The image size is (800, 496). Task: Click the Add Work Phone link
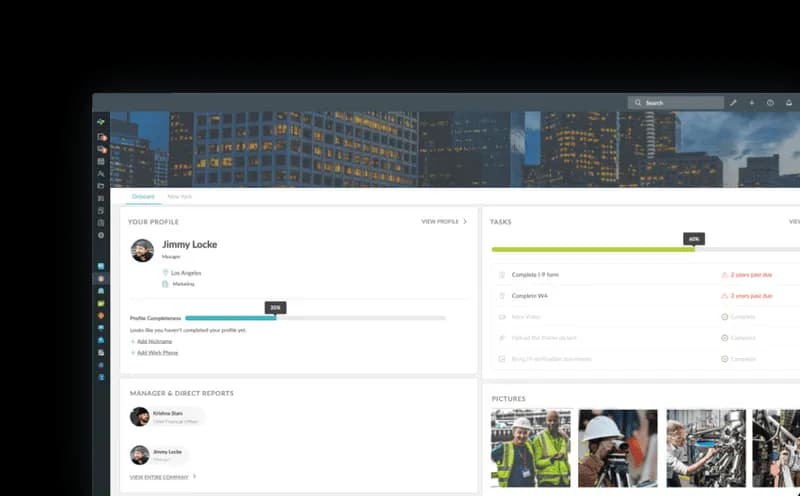(x=157, y=353)
